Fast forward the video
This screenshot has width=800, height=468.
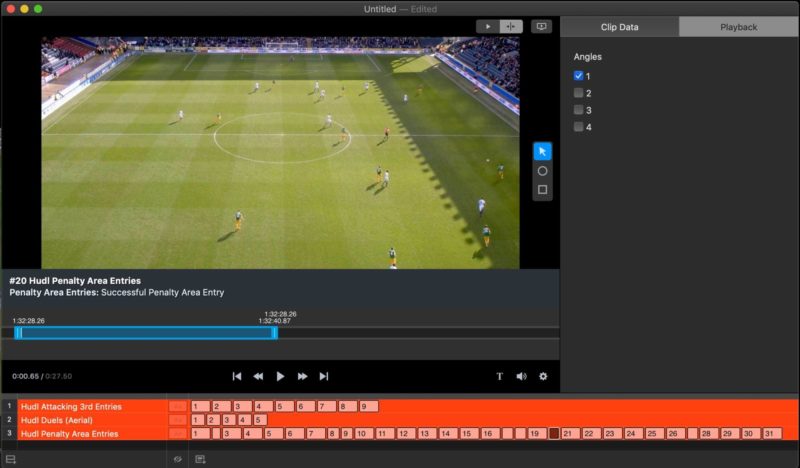pos(302,376)
